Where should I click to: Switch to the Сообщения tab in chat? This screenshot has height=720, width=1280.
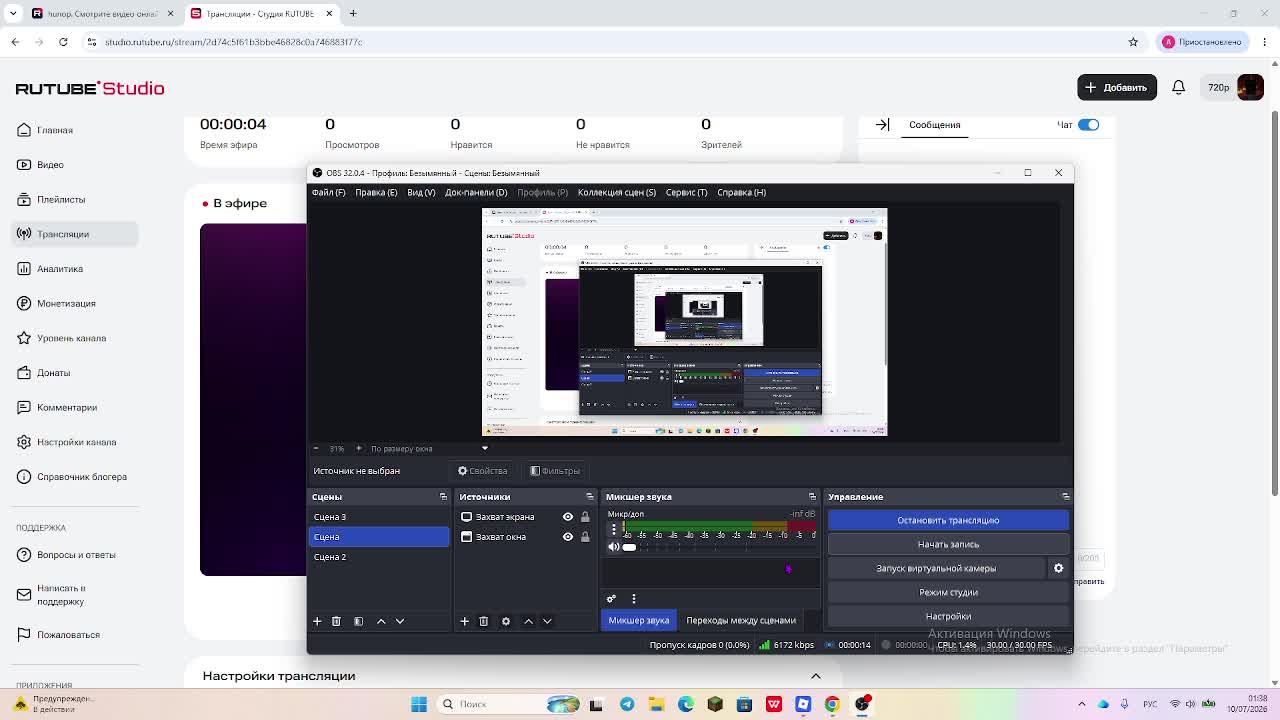point(934,125)
